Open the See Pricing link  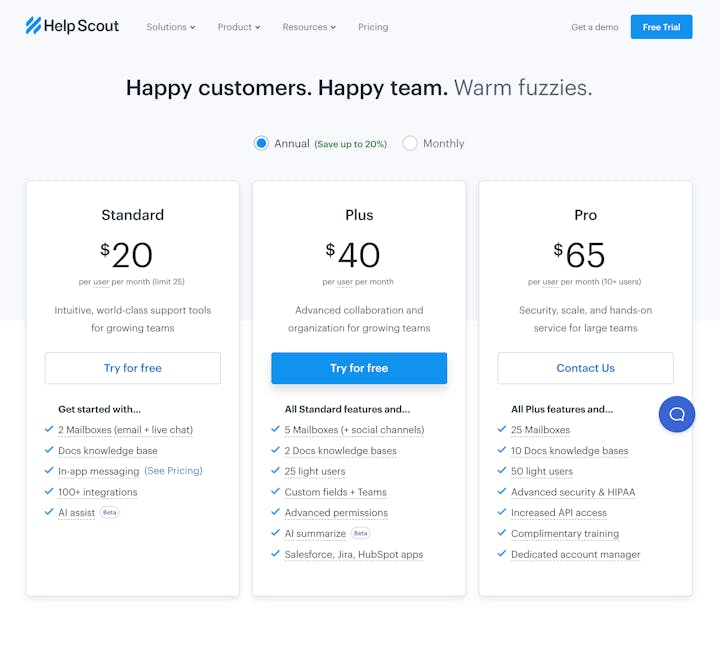pos(173,471)
